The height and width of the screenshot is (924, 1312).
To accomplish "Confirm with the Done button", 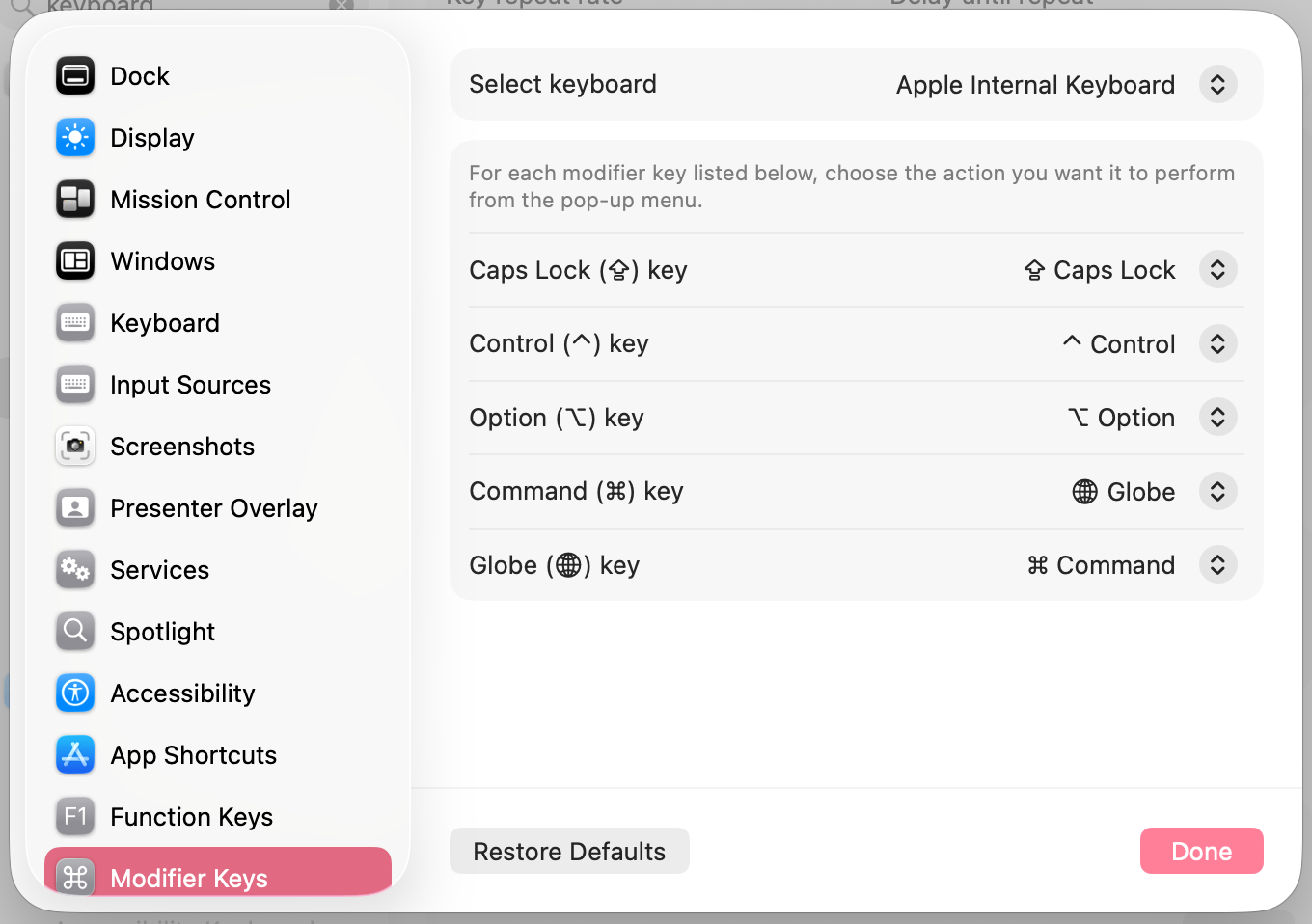I will pos(1201,851).
